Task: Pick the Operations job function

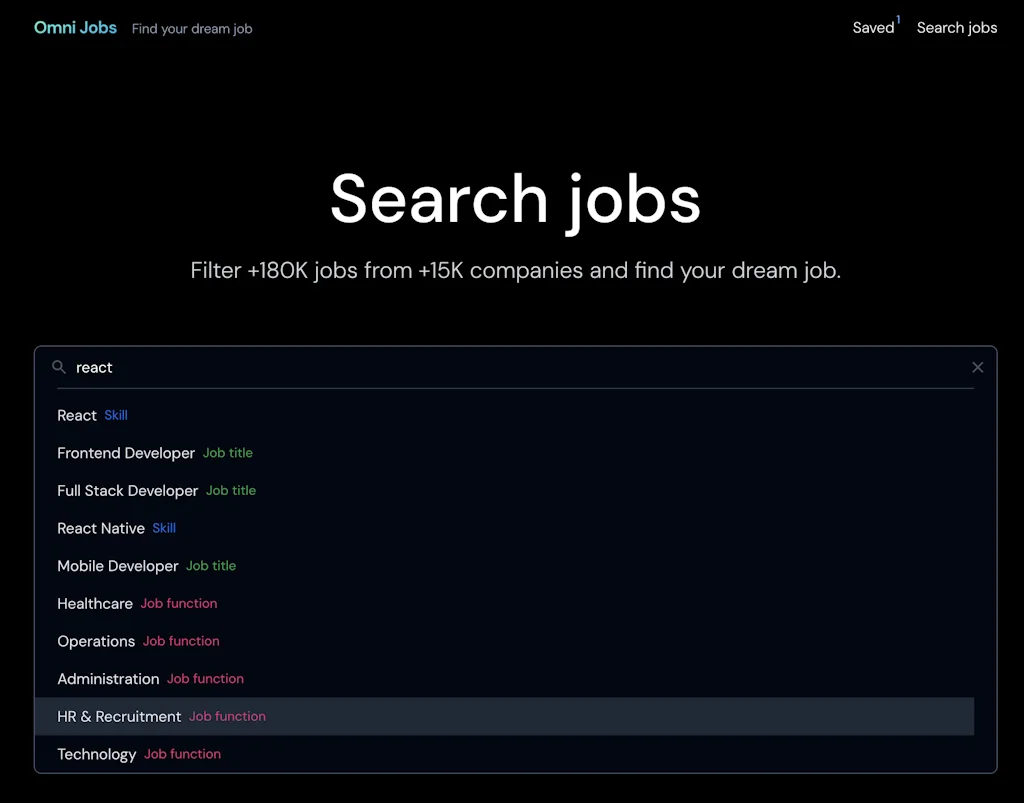Action: pyautogui.click(x=96, y=641)
